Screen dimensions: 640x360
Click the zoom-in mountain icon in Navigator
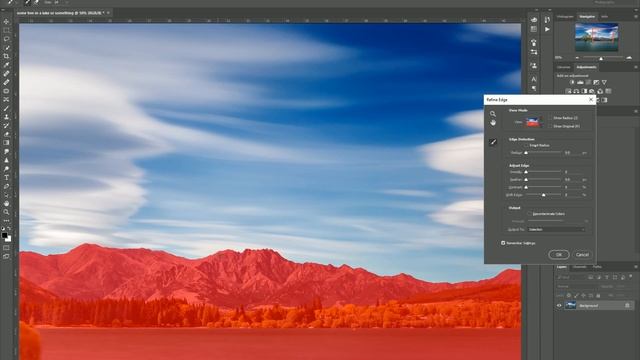pyautogui.click(x=629, y=58)
